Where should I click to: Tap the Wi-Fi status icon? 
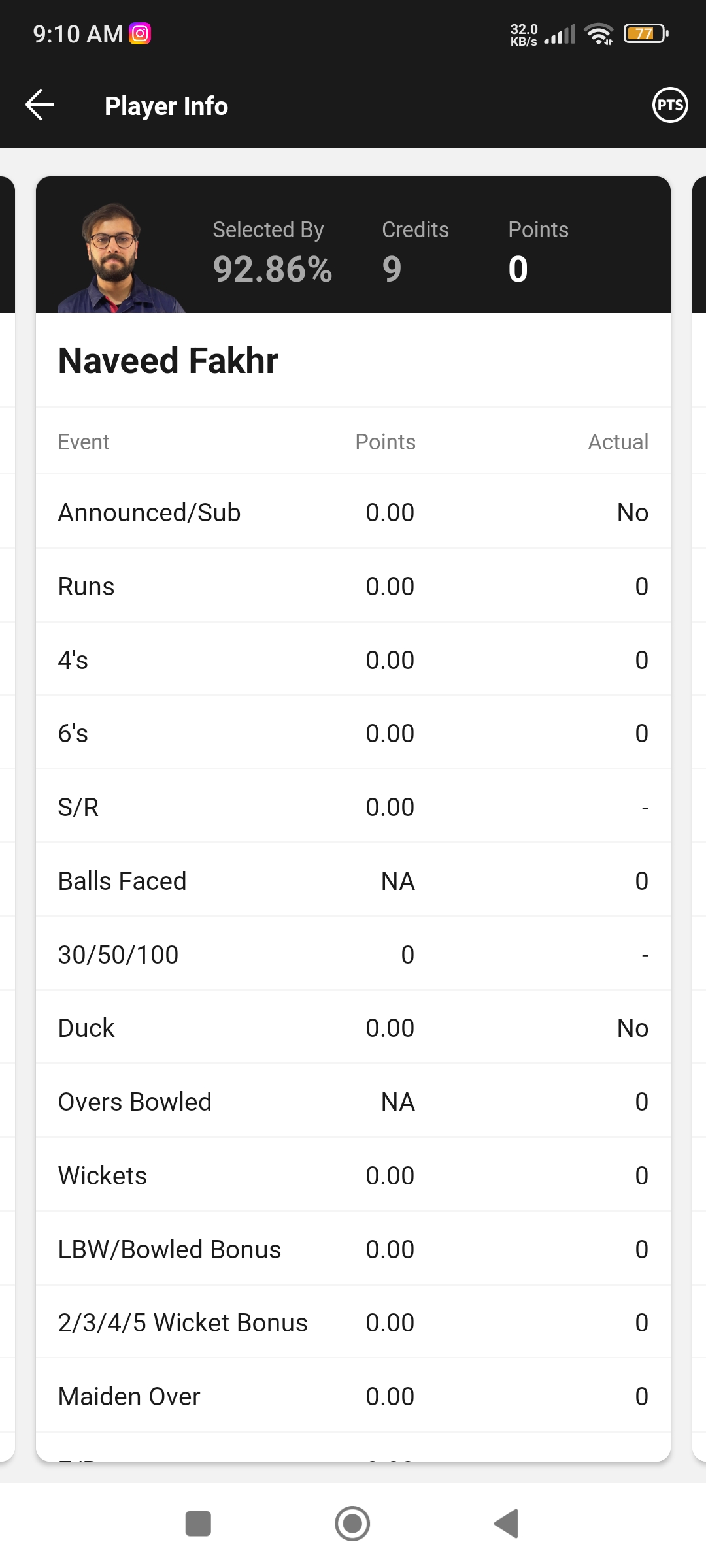[599, 33]
